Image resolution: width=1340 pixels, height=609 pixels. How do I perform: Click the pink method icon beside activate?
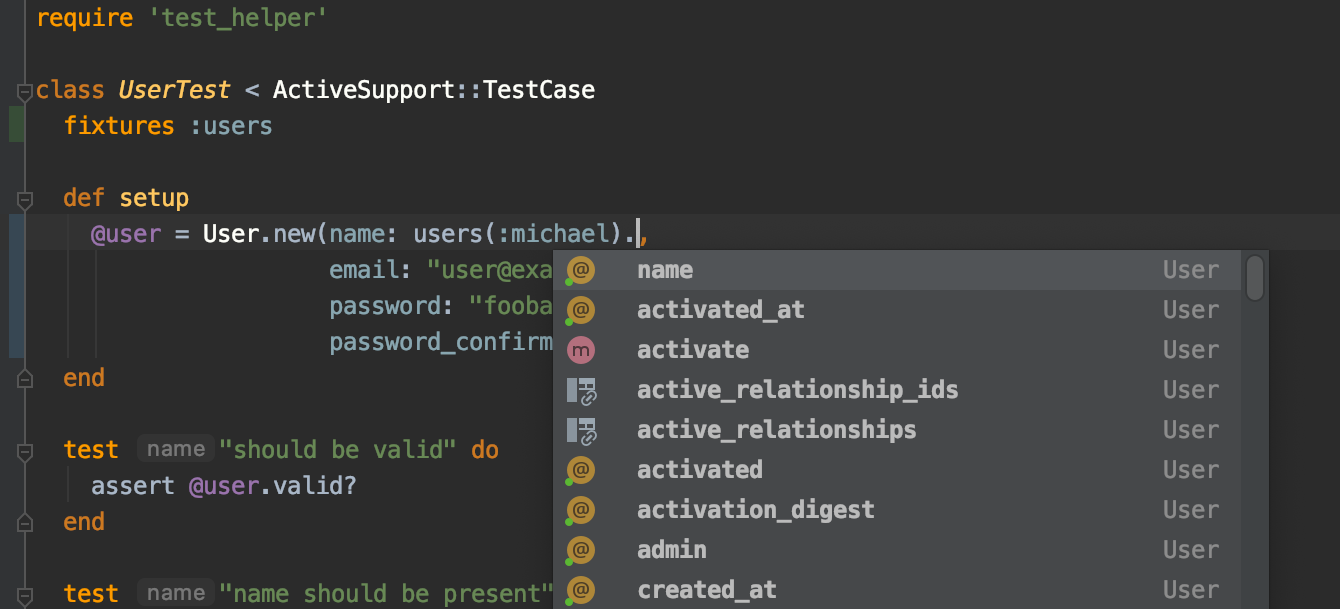pos(580,350)
